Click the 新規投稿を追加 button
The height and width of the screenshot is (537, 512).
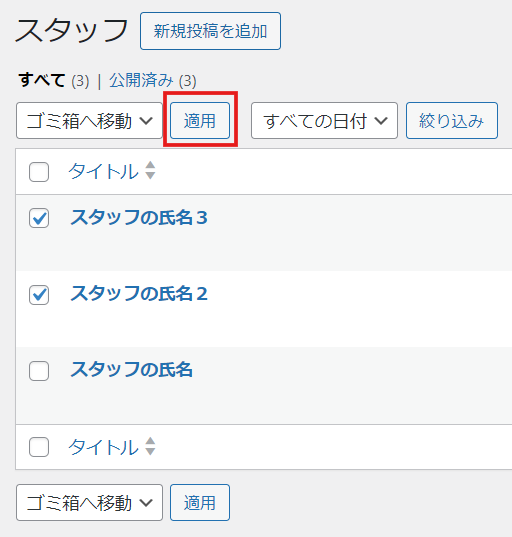coord(210,31)
